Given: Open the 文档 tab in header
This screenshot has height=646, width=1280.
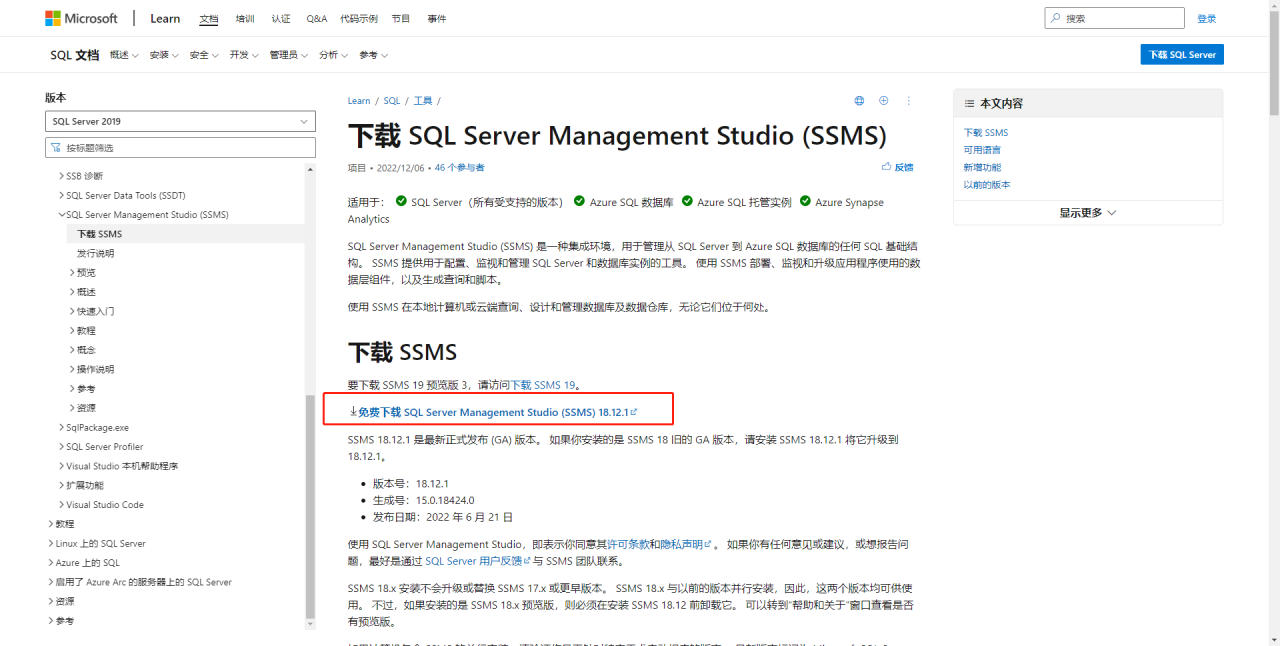Looking at the screenshot, I should click(209, 18).
